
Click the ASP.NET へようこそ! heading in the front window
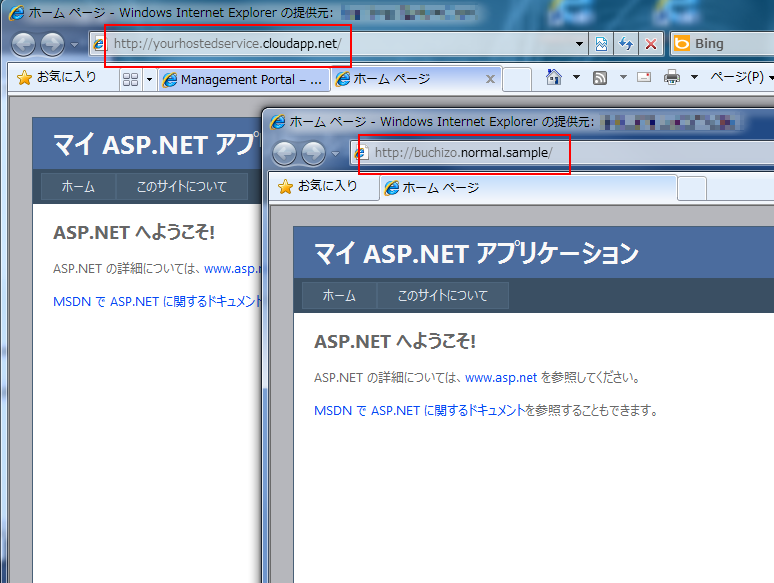point(395,341)
